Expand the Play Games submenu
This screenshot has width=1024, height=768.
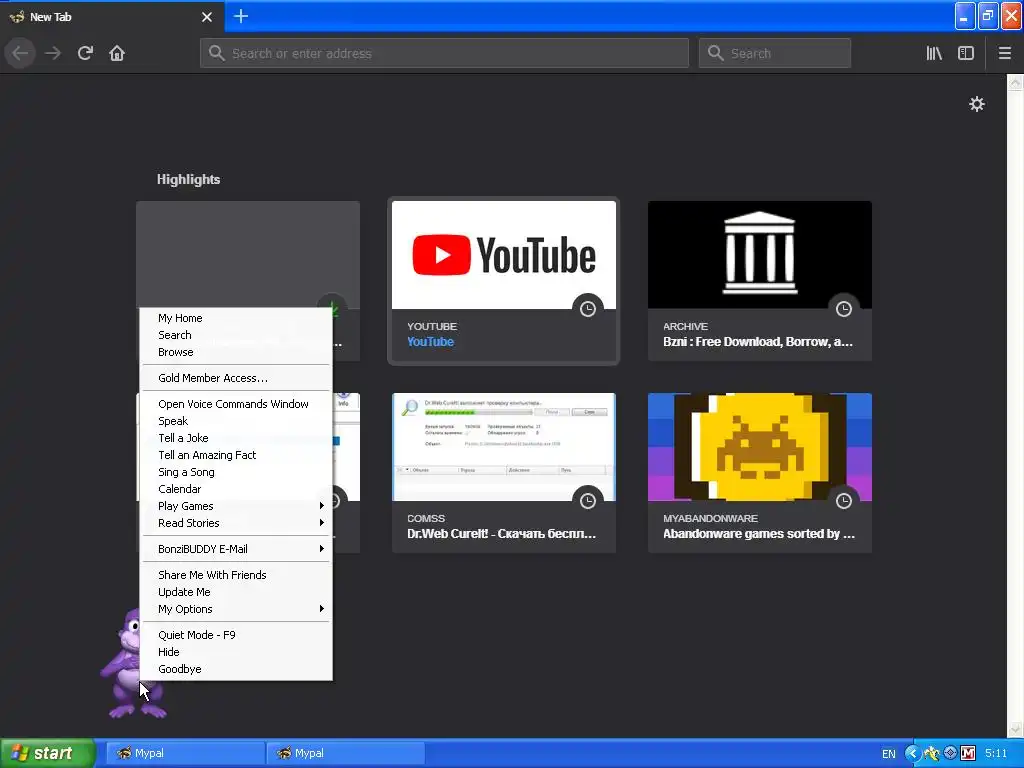pos(236,506)
